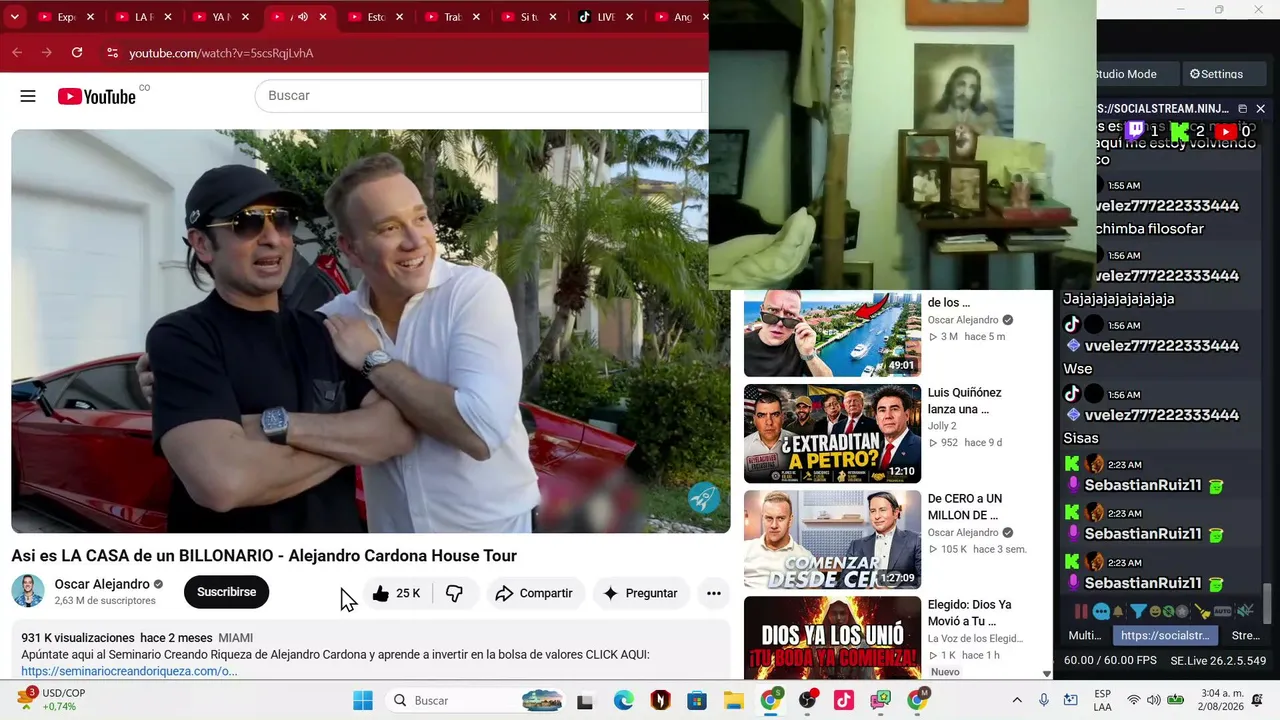This screenshot has height=720, width=1280.
Task: Select the 'Multi...' dock tab
Action: [x=1085, y=635]
